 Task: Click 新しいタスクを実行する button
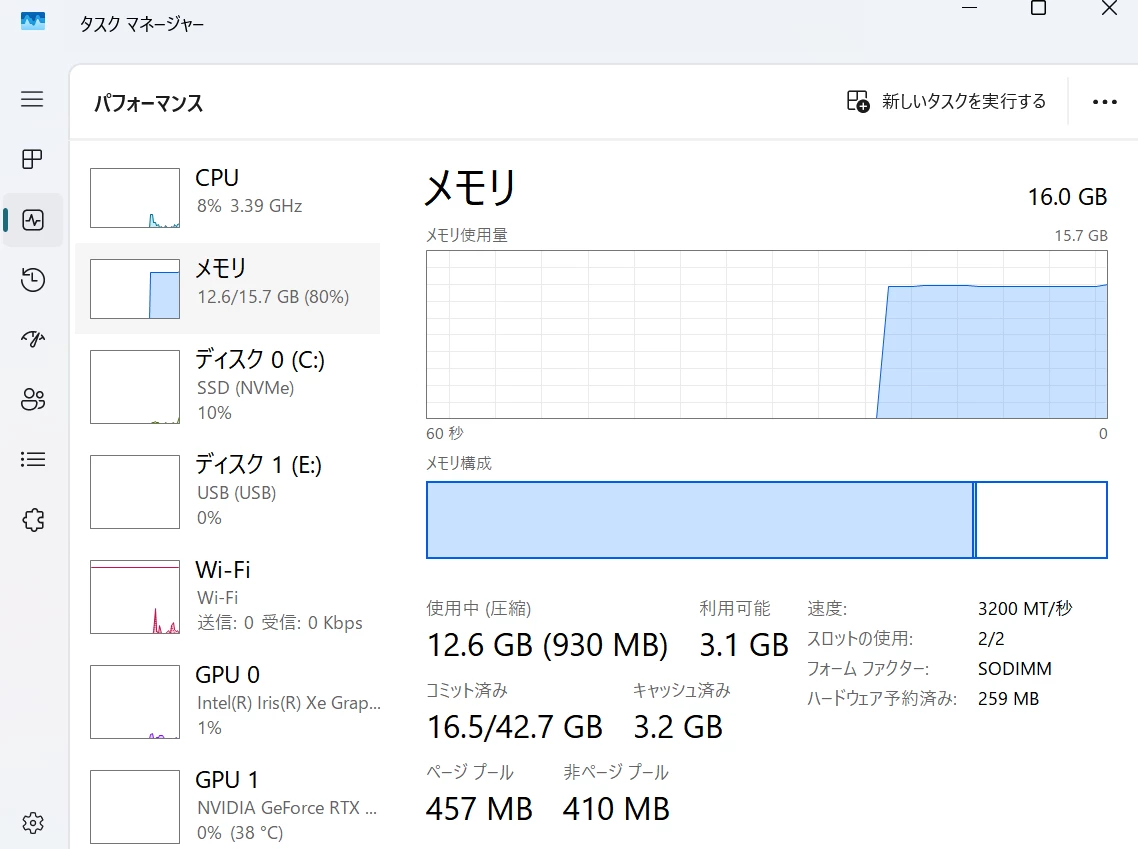pos(946,101)
